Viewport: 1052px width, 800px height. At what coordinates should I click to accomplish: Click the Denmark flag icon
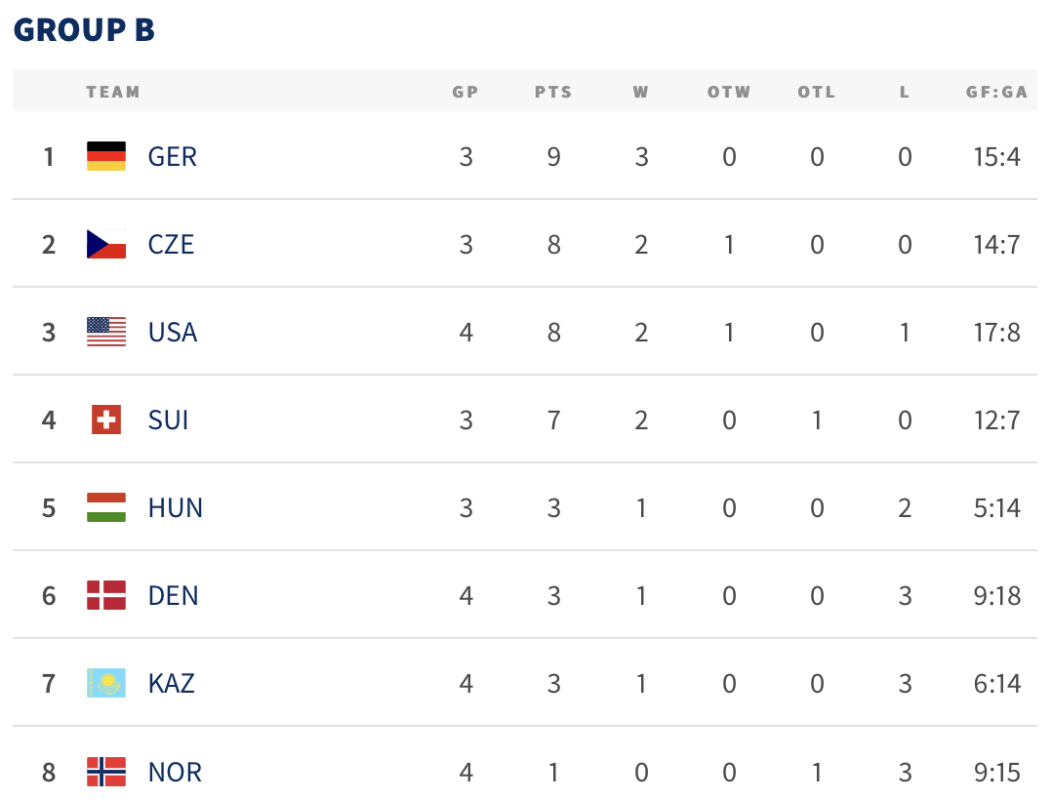coord(106,596)
